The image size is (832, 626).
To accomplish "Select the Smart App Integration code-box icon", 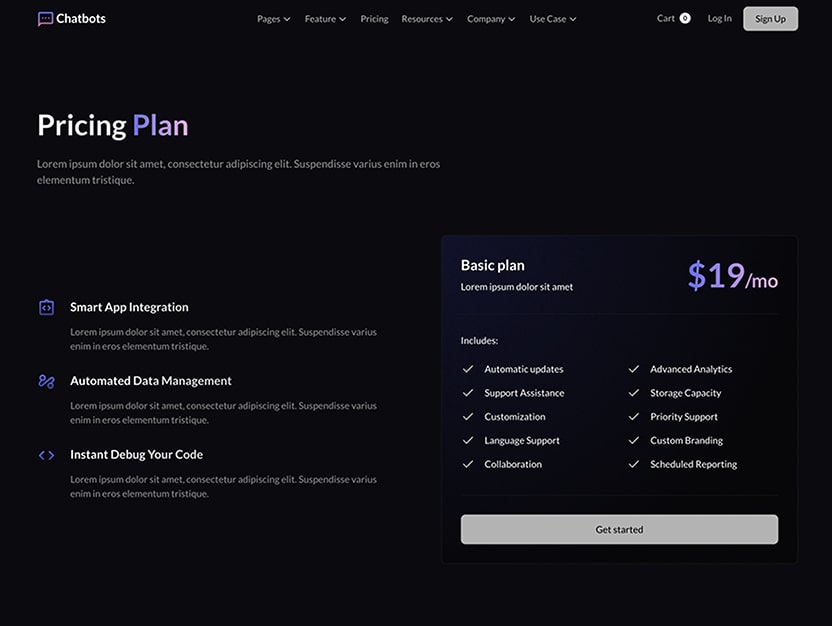I will tap(46, 307).
